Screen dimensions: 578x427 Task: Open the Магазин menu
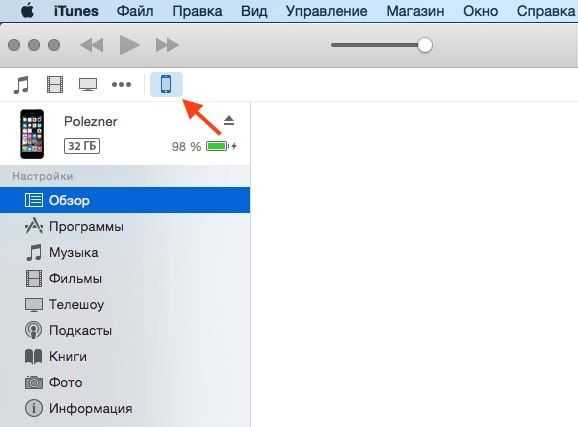pyautogui.click(x=415, y=11)
